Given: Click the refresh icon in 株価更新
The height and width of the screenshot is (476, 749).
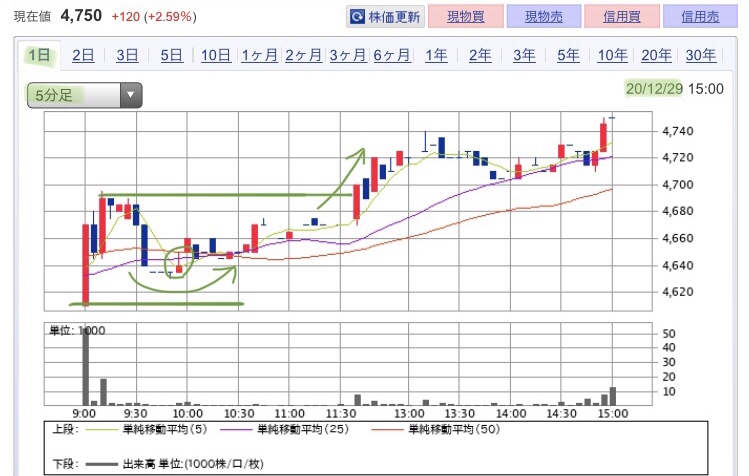Looking at the screenshot, I should tap(357, 17).
